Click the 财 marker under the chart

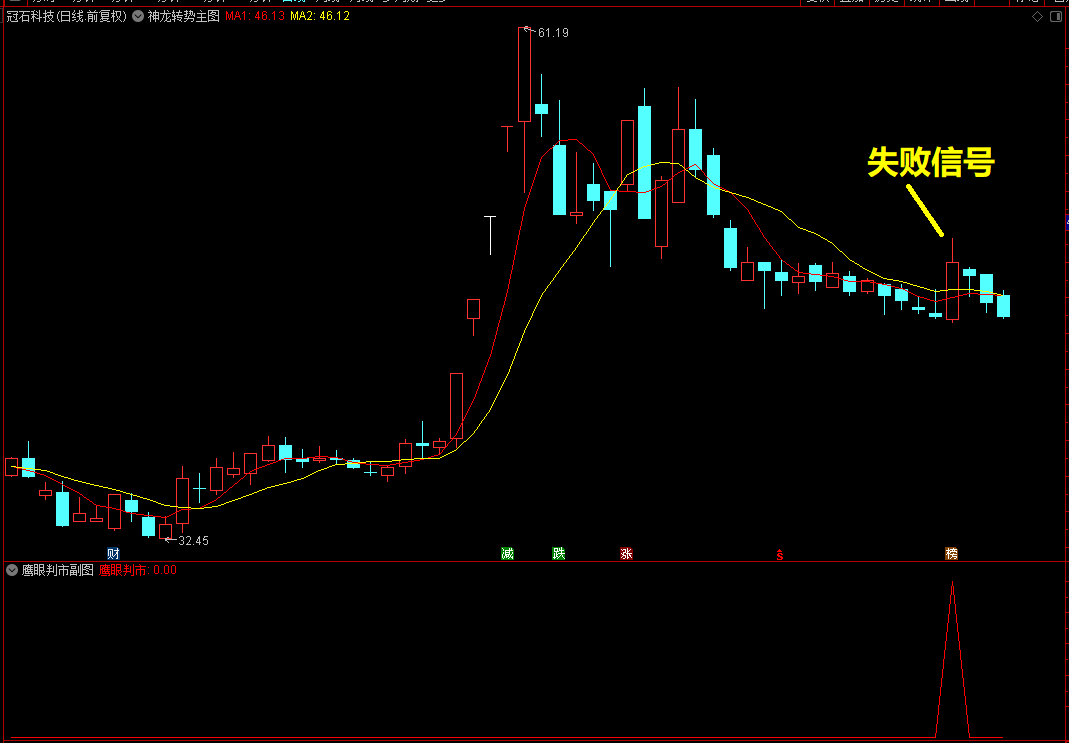point(113,554)
